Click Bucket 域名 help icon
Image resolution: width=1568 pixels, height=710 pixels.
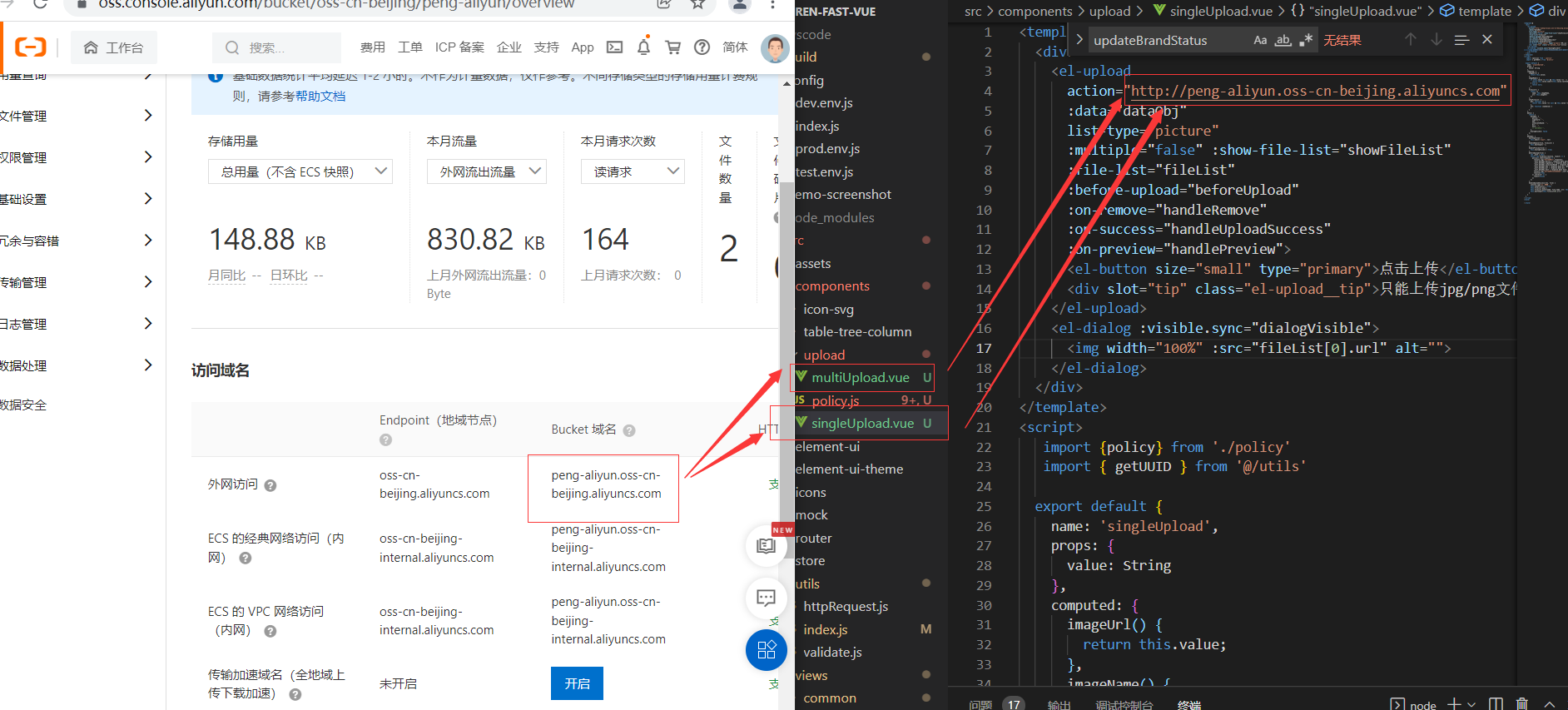[x=629, y=430]
